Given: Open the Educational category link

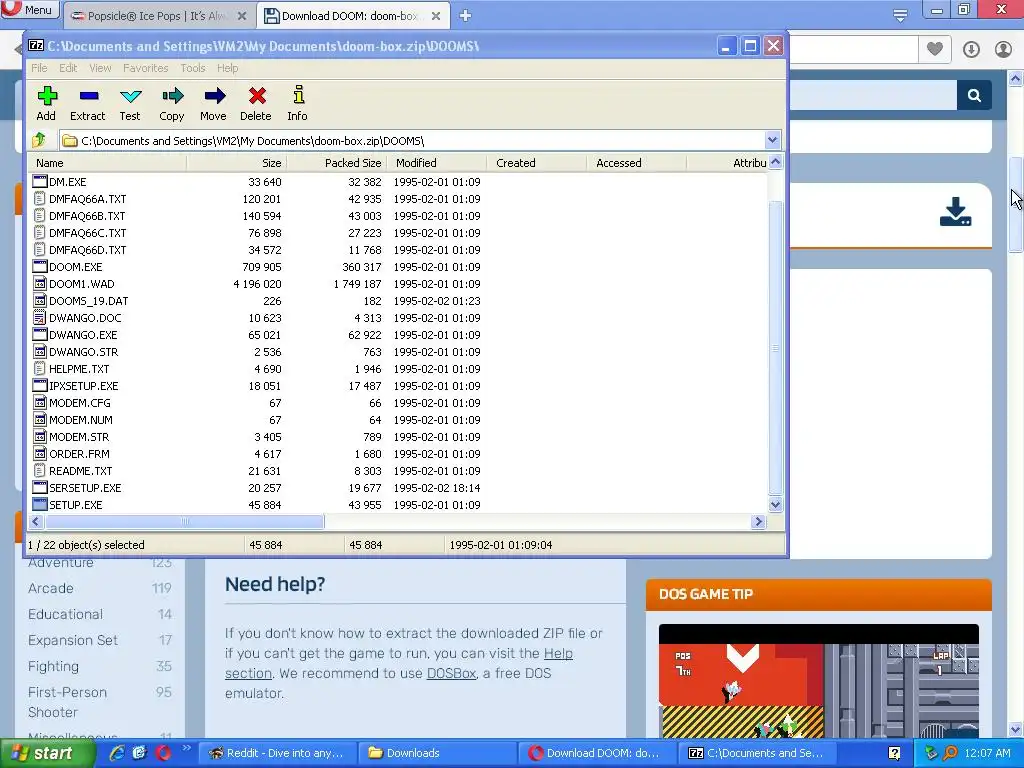Looking at the screenshot, I should click(x=65, y=615).
